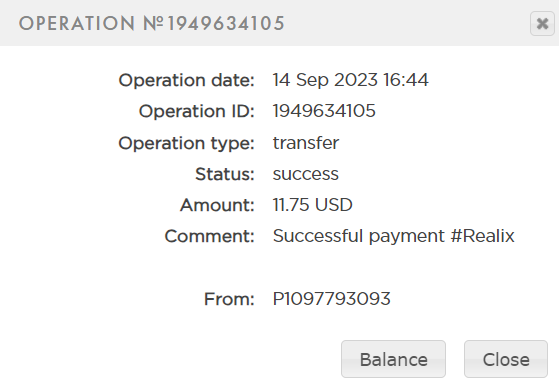Click the Status label
This screenshot has width=559, height=389.
click(225, 174)
